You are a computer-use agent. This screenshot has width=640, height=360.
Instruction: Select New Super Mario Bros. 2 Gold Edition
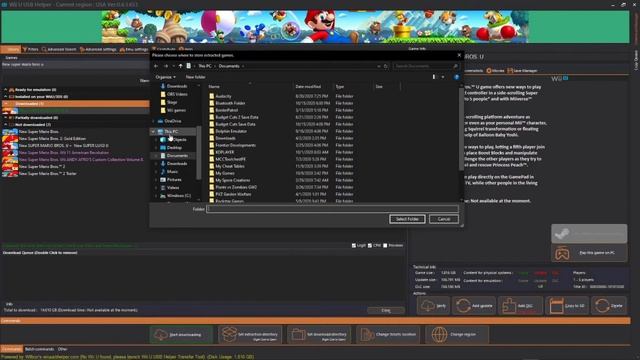click(52, 139)
